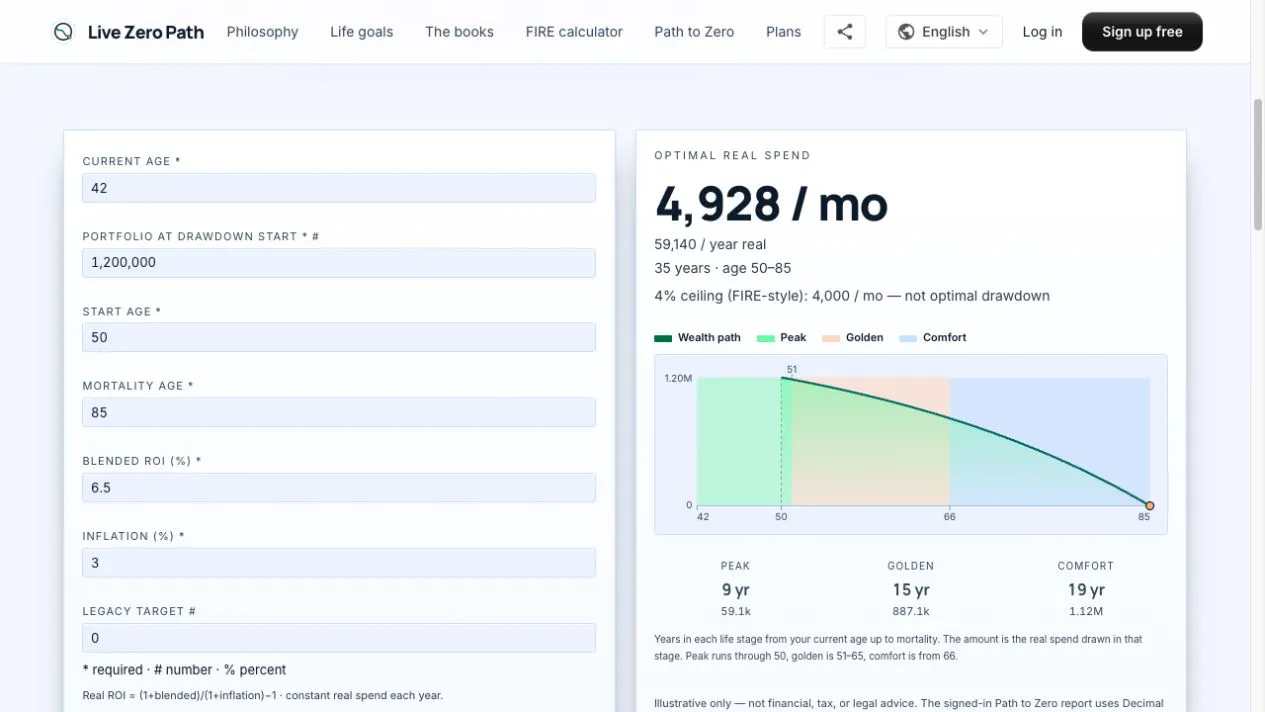1265x712 pixels.
Task: Click the Live Zero Path brand name
Action: [146, 32]
